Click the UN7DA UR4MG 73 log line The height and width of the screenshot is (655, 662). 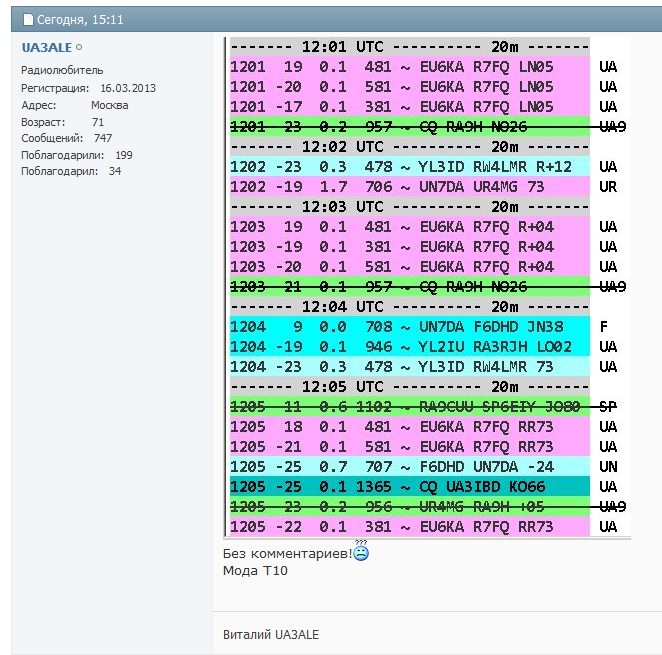coord(408,186)
